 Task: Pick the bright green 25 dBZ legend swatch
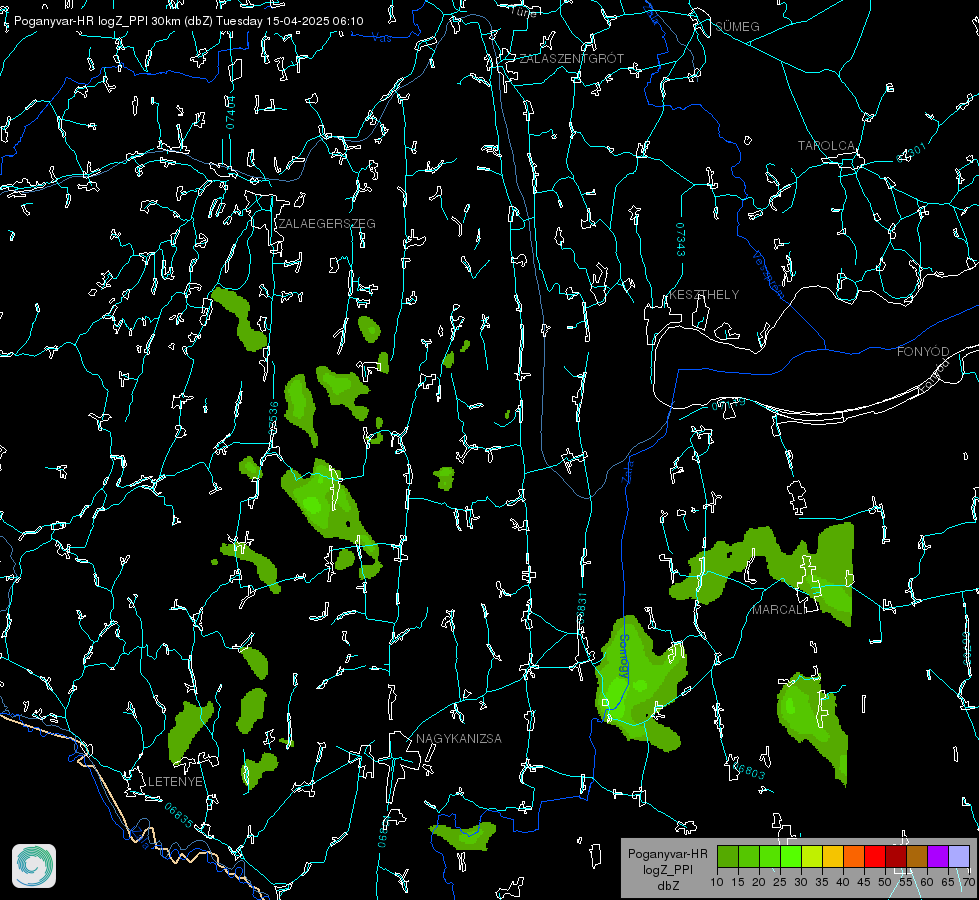[x=791, y=856]
